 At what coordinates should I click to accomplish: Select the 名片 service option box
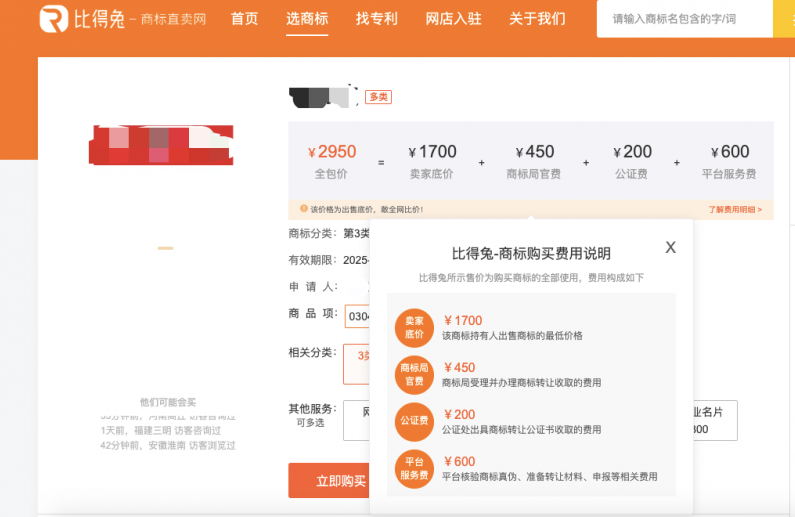point(715,420)
